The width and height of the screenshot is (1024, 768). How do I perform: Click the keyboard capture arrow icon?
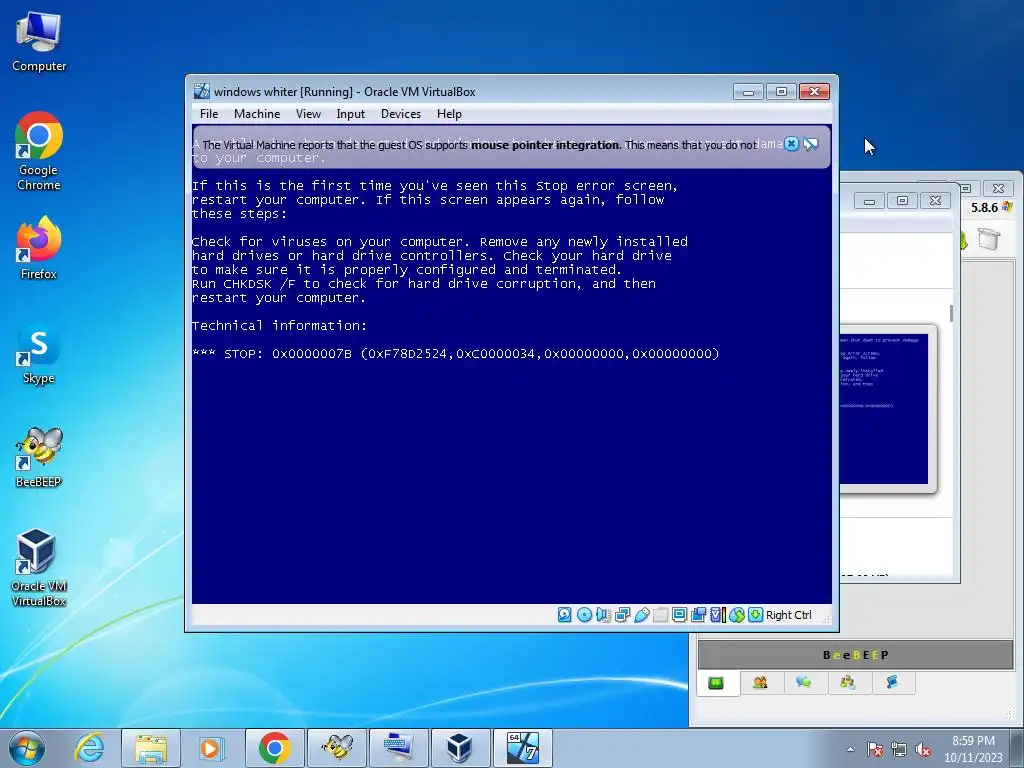click(756, 615)
